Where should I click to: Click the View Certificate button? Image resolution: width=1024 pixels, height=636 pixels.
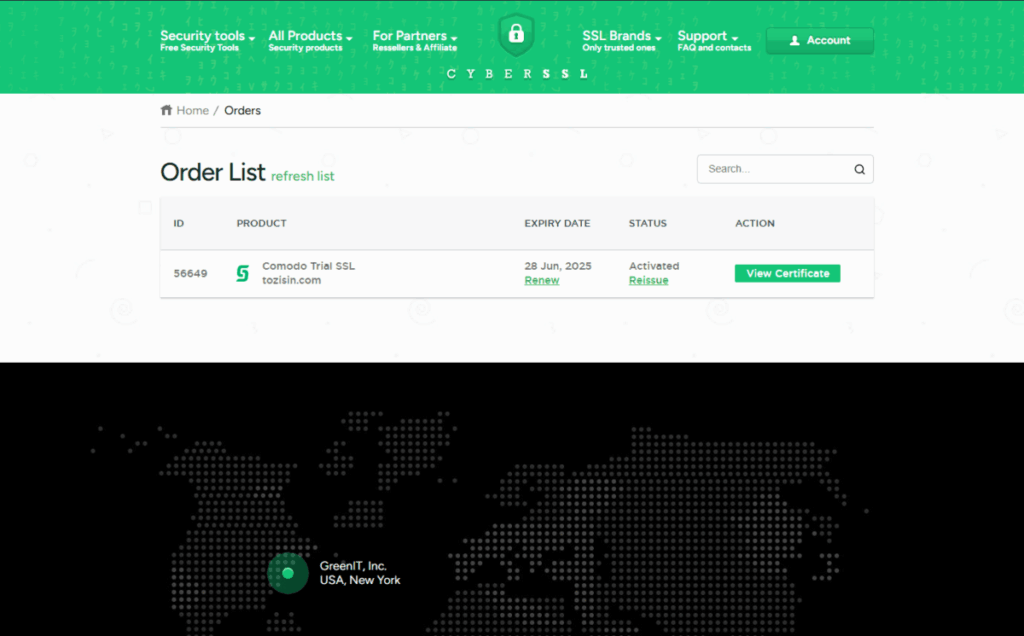coord(788,274)
